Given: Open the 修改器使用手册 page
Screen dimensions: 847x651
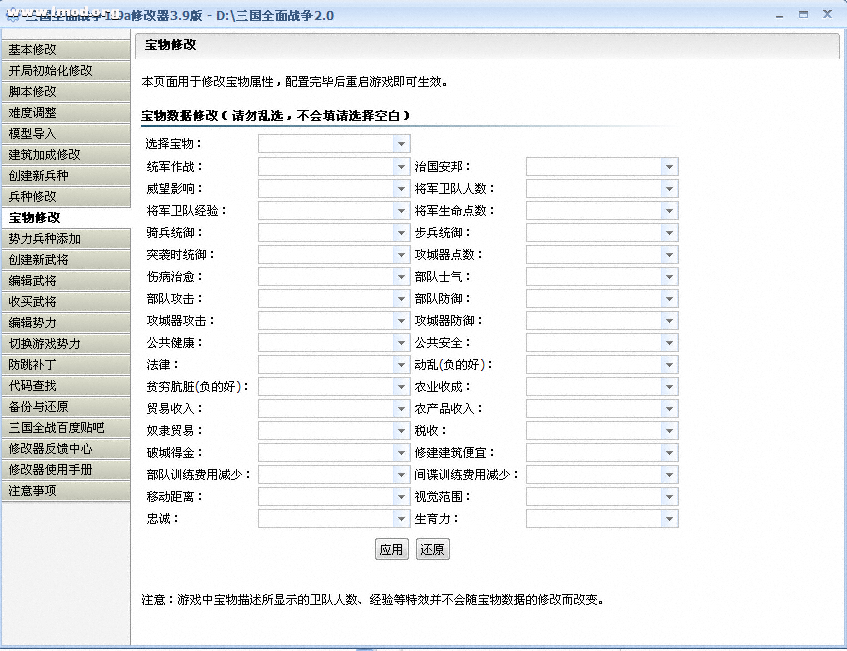Looking at the screenshot, I should 66,469.
